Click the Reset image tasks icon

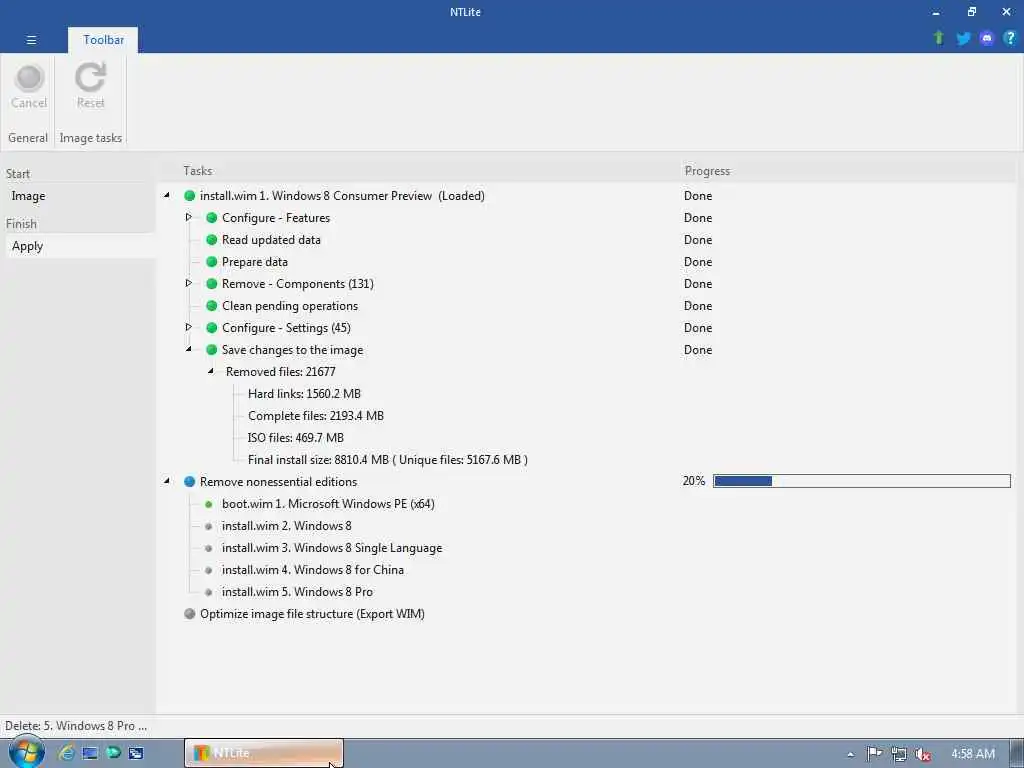coord(90,77)
